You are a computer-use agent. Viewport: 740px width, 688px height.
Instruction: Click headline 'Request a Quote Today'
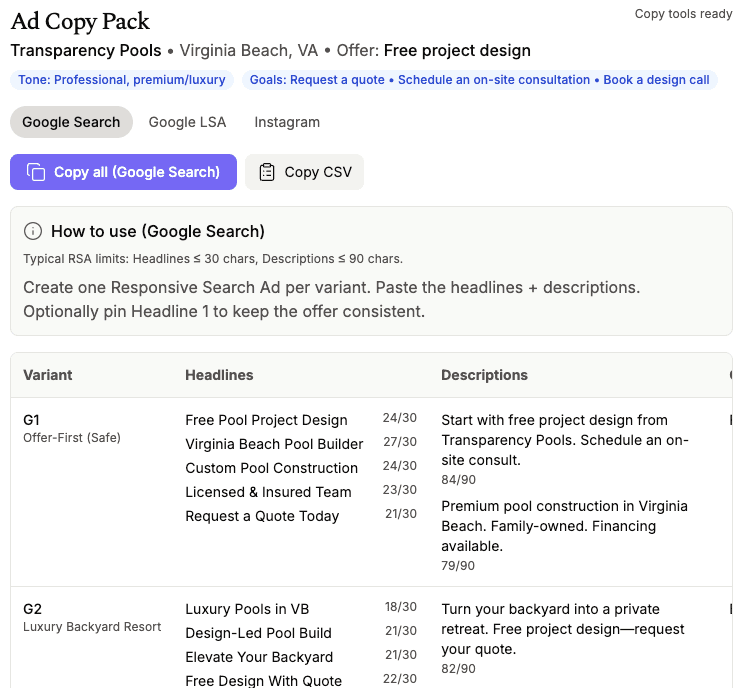pos(262,516)
